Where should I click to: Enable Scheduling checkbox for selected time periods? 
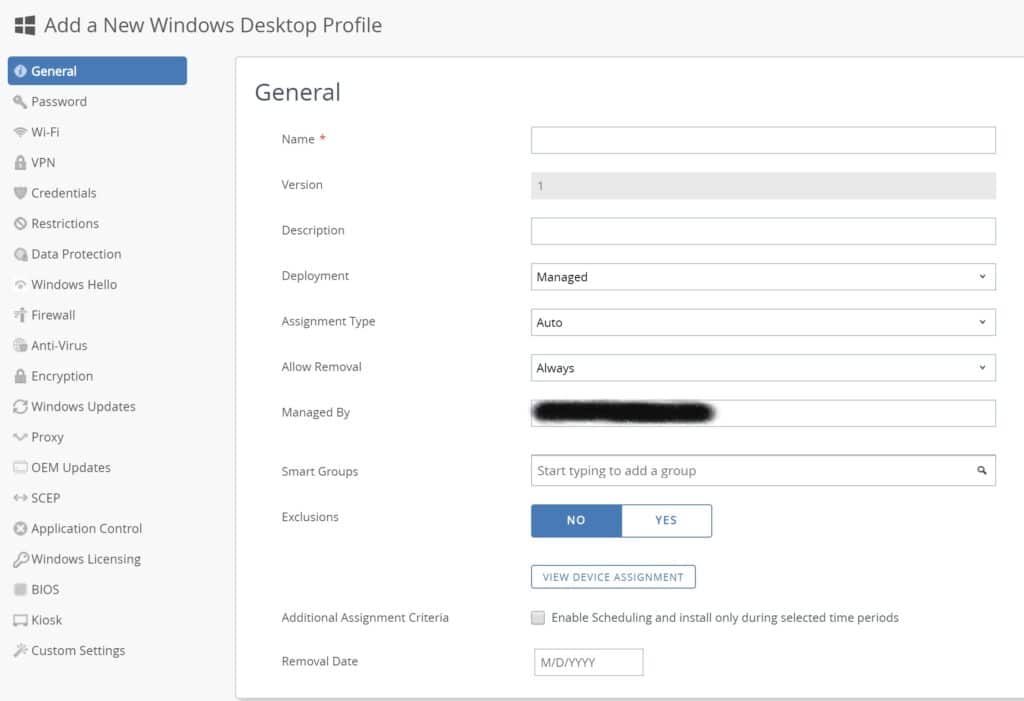click(538, 618)
